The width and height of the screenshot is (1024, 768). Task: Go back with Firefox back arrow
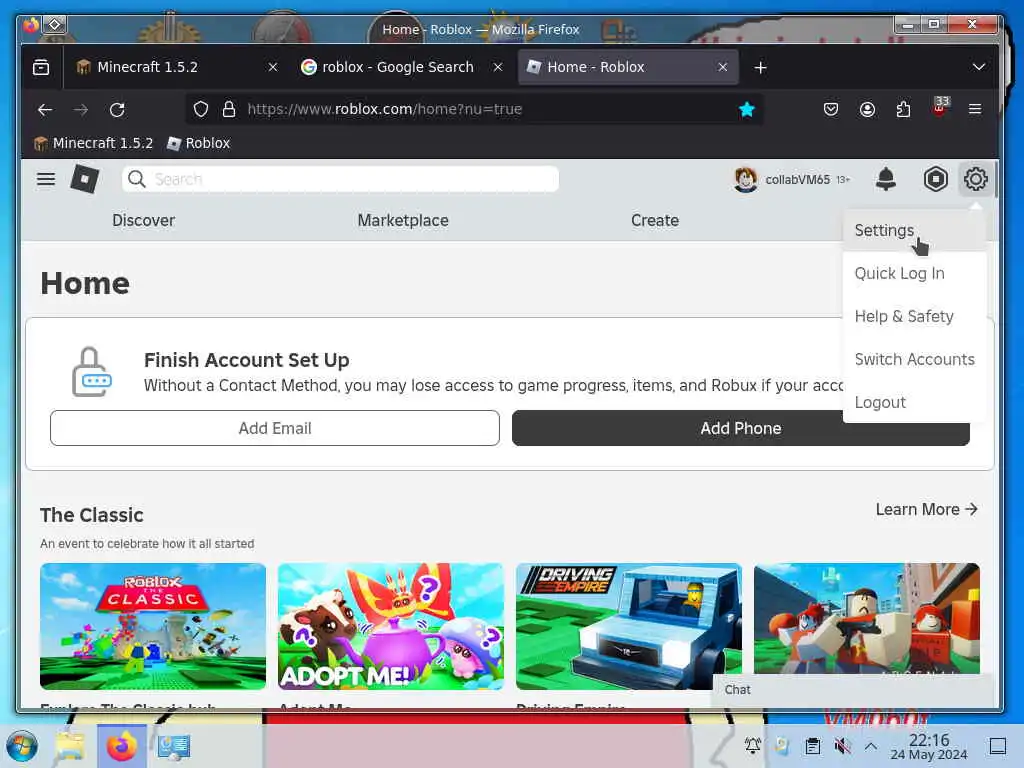45,109
